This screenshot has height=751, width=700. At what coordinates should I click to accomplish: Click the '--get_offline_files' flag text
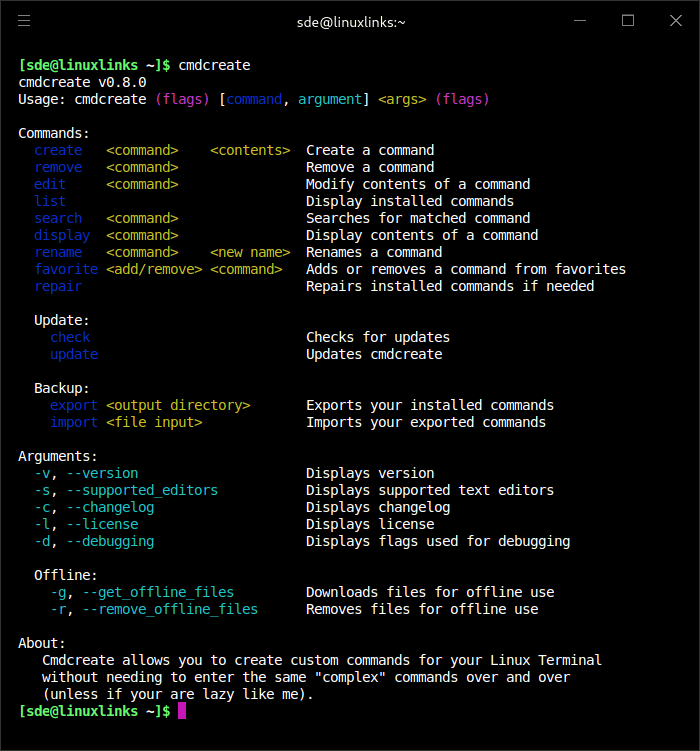(x=158, y=593)
